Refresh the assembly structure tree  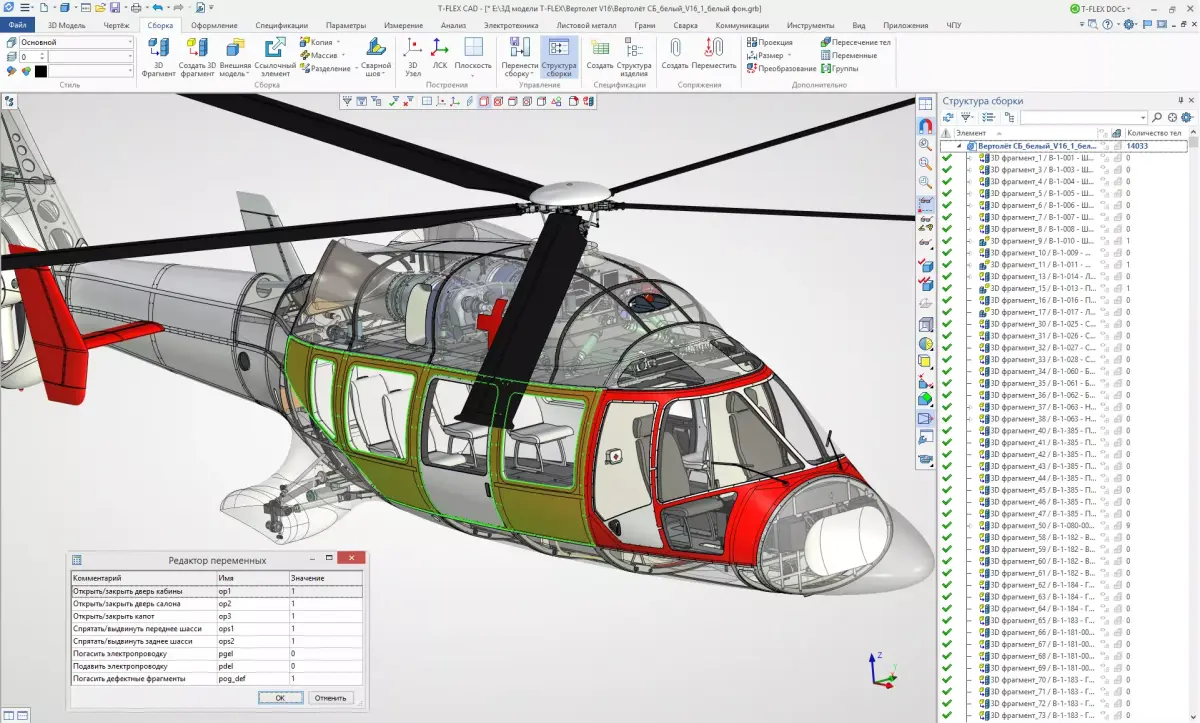[x=948, y=118]
